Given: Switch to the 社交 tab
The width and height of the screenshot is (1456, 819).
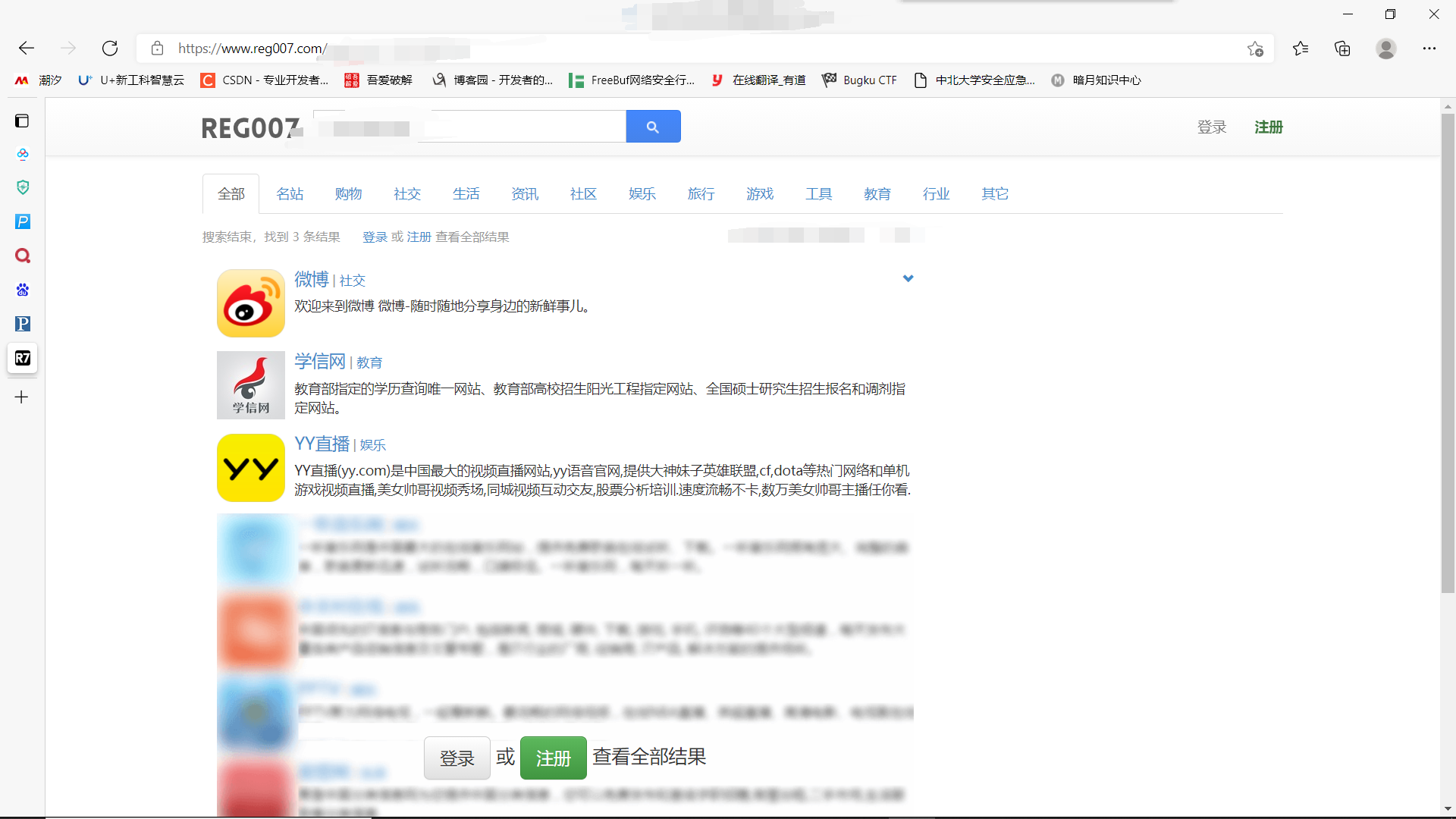Looking at the screenshot, I should coord(407,194).
